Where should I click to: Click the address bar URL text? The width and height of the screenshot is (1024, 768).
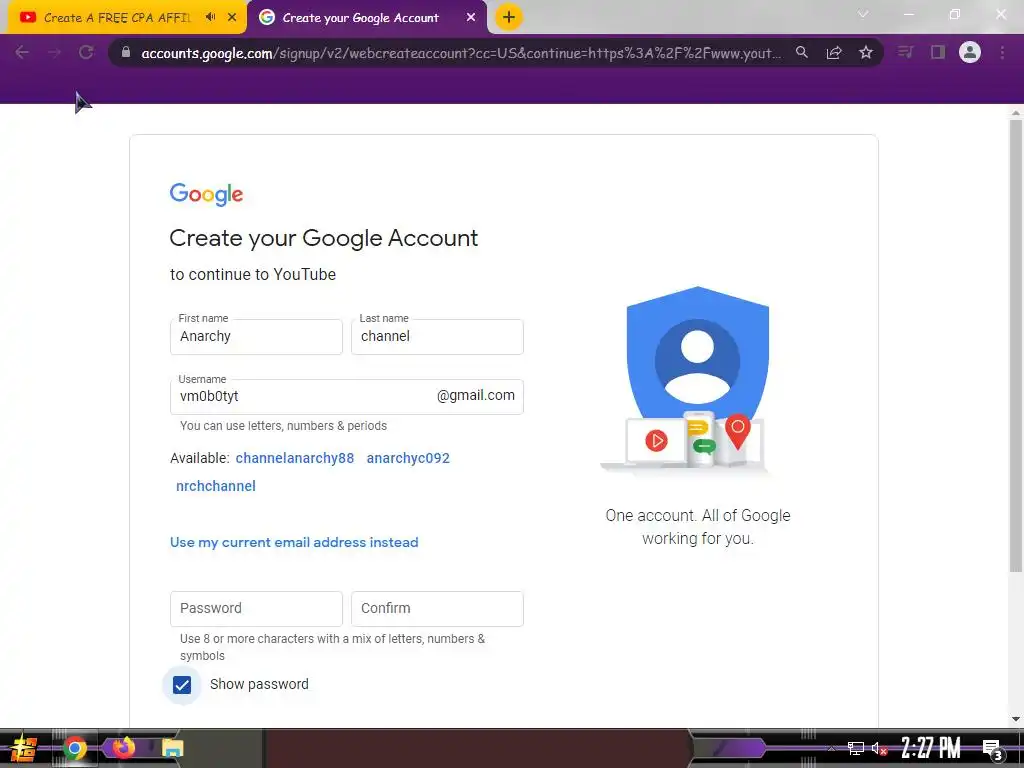pyautogui.click(x=461, y=53)
